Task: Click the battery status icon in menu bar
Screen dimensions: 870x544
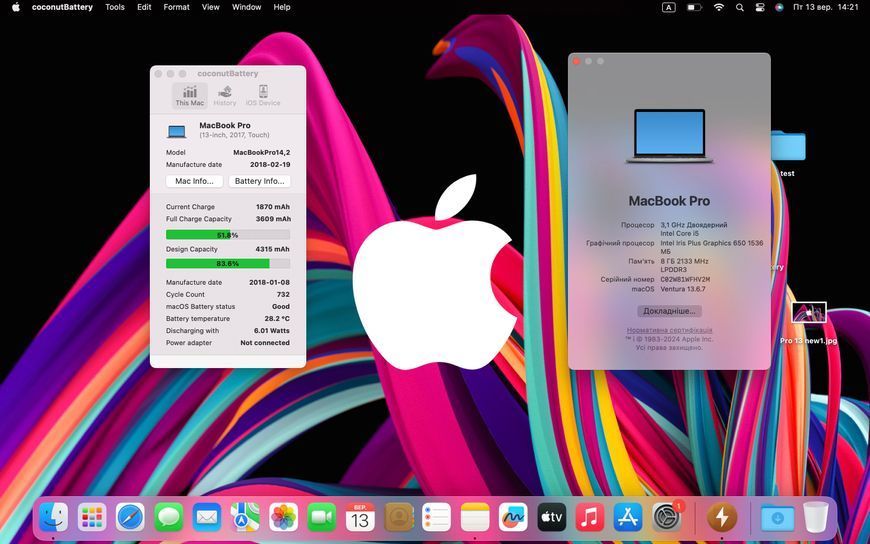Action: tap(694, 7)
